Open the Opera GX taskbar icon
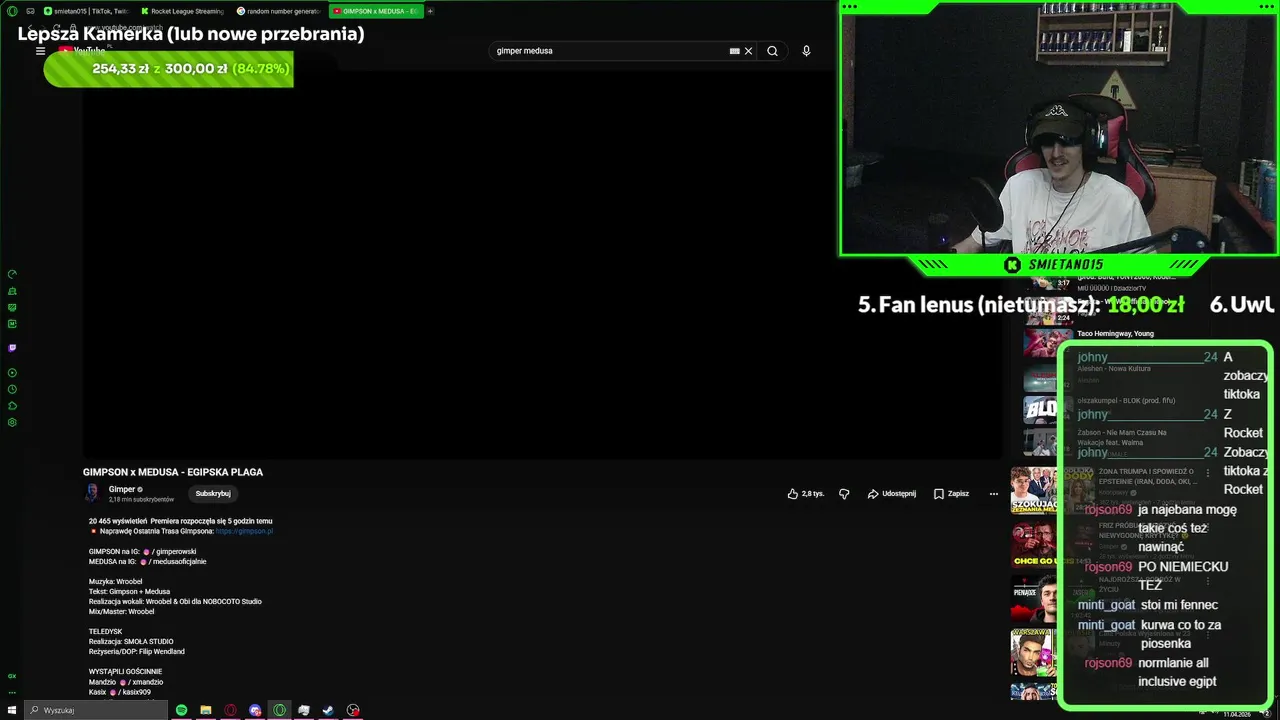This screenshot has width=1280, height=720. tap(279, 710)
